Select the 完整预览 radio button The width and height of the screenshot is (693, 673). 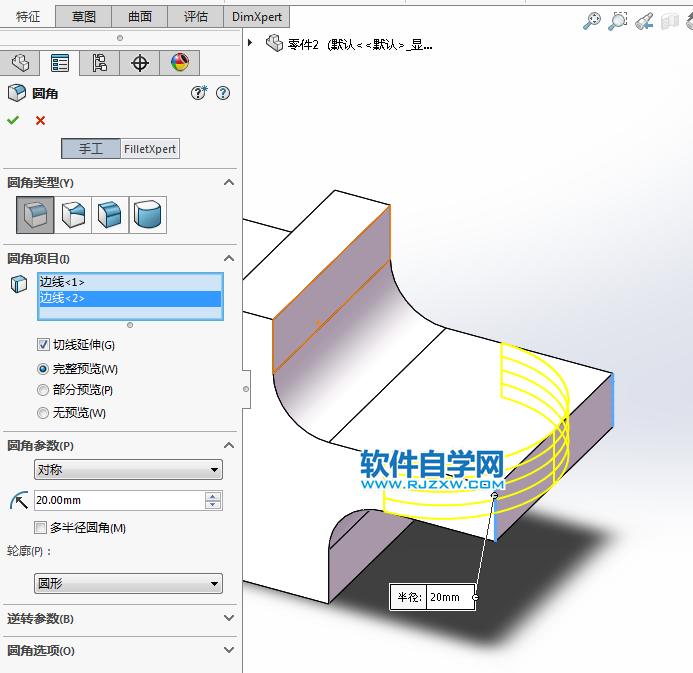pyautogui.click(x=43, y=369)
